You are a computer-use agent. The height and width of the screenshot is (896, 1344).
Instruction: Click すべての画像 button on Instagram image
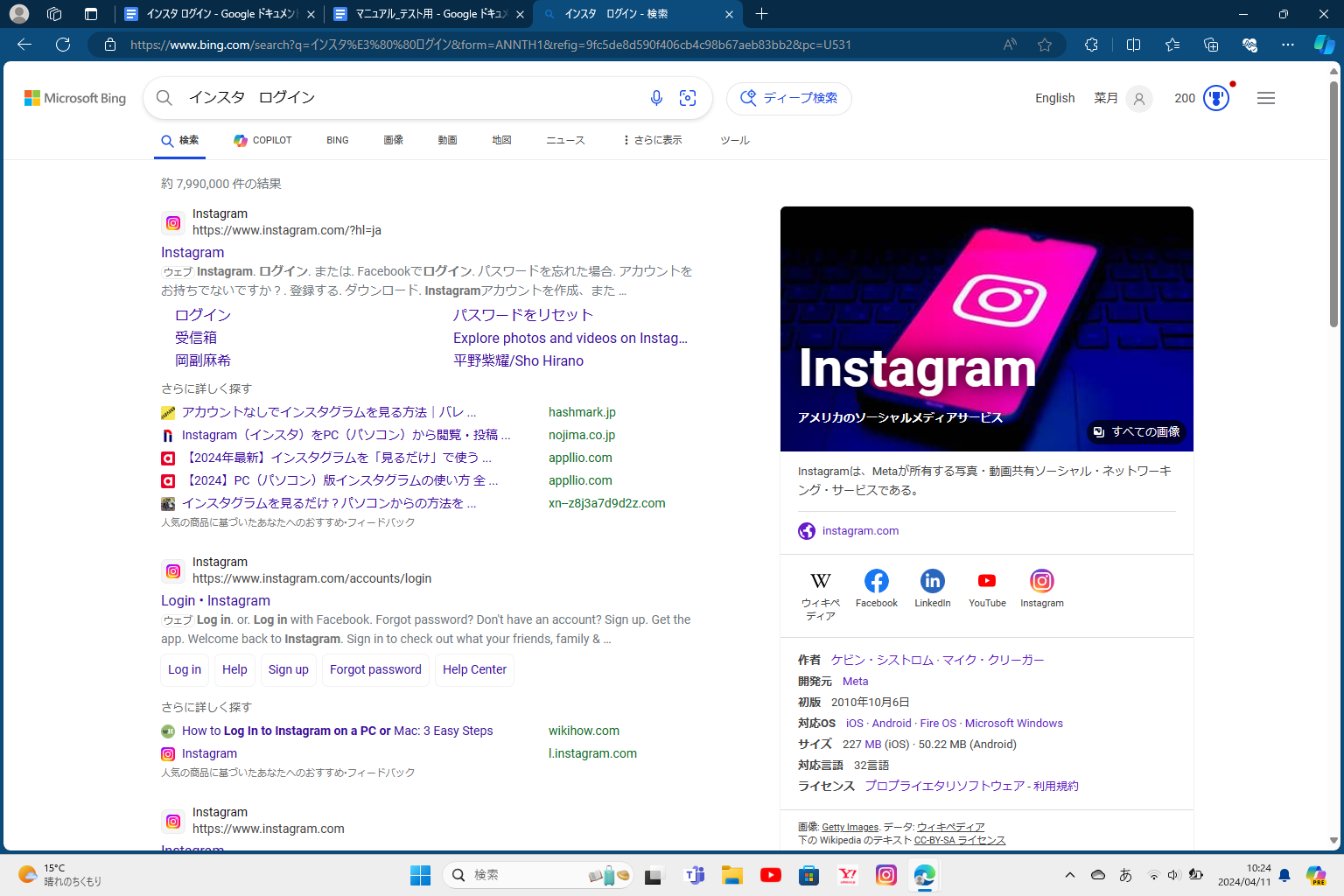tap(1137, 431)
